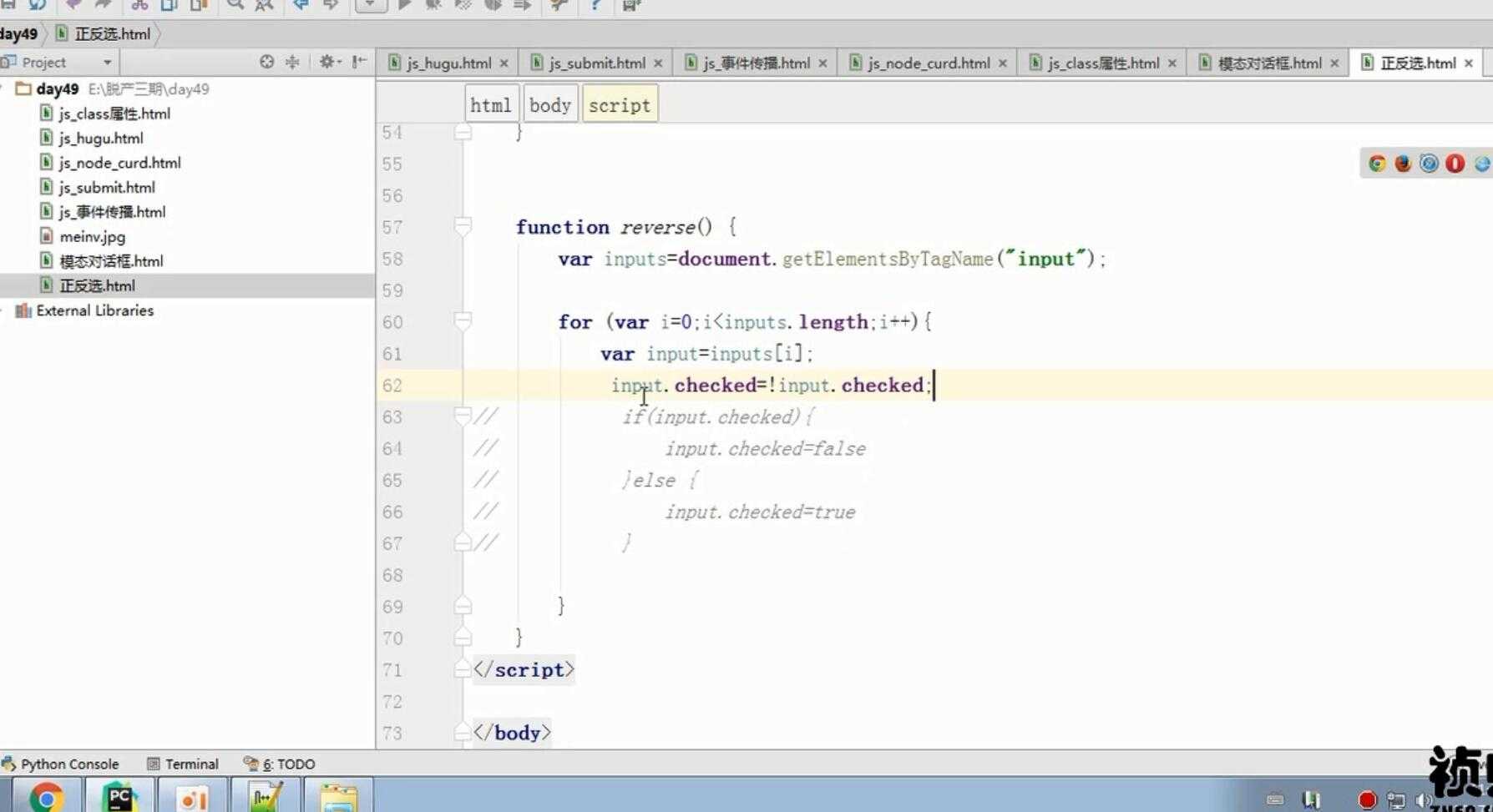Screen dimensions: 1493x812
Task: Click the script breadcrumb tag in editor
Action: click(620, 105)
